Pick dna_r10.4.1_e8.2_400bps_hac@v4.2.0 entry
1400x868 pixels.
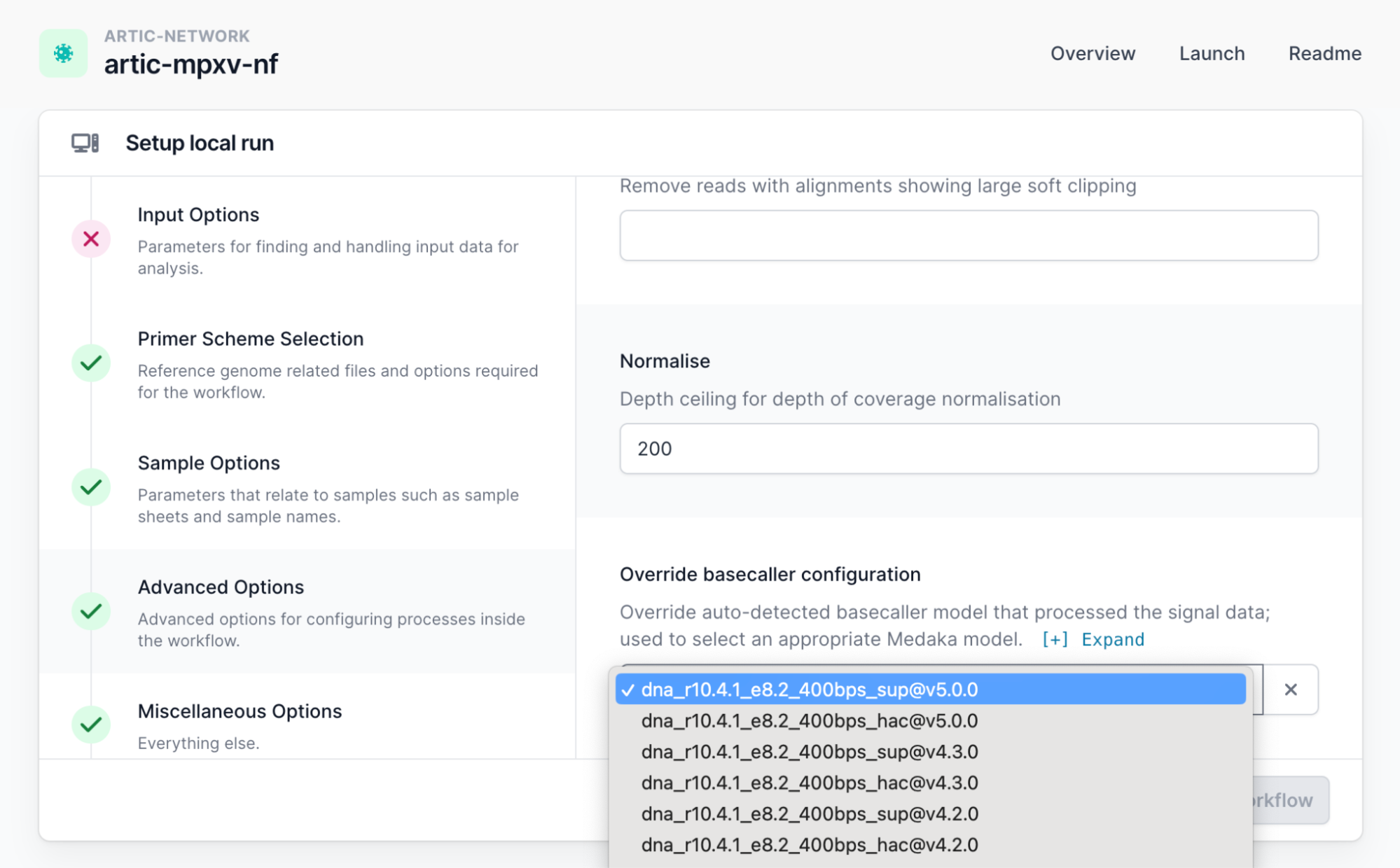[809, 845]
